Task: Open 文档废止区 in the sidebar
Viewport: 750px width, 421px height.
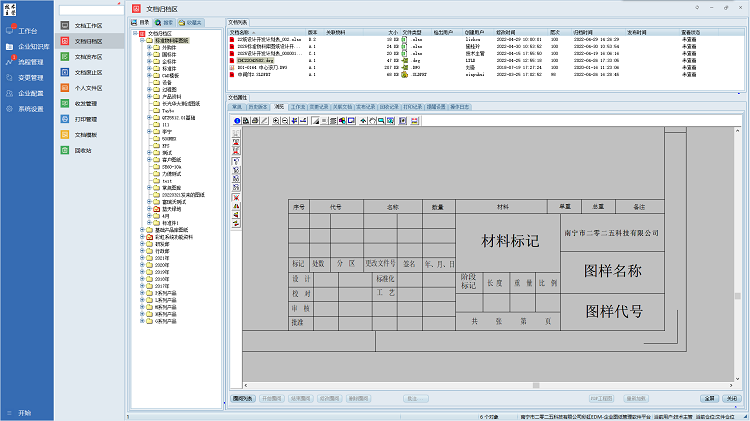Action: tap(88, 72)
